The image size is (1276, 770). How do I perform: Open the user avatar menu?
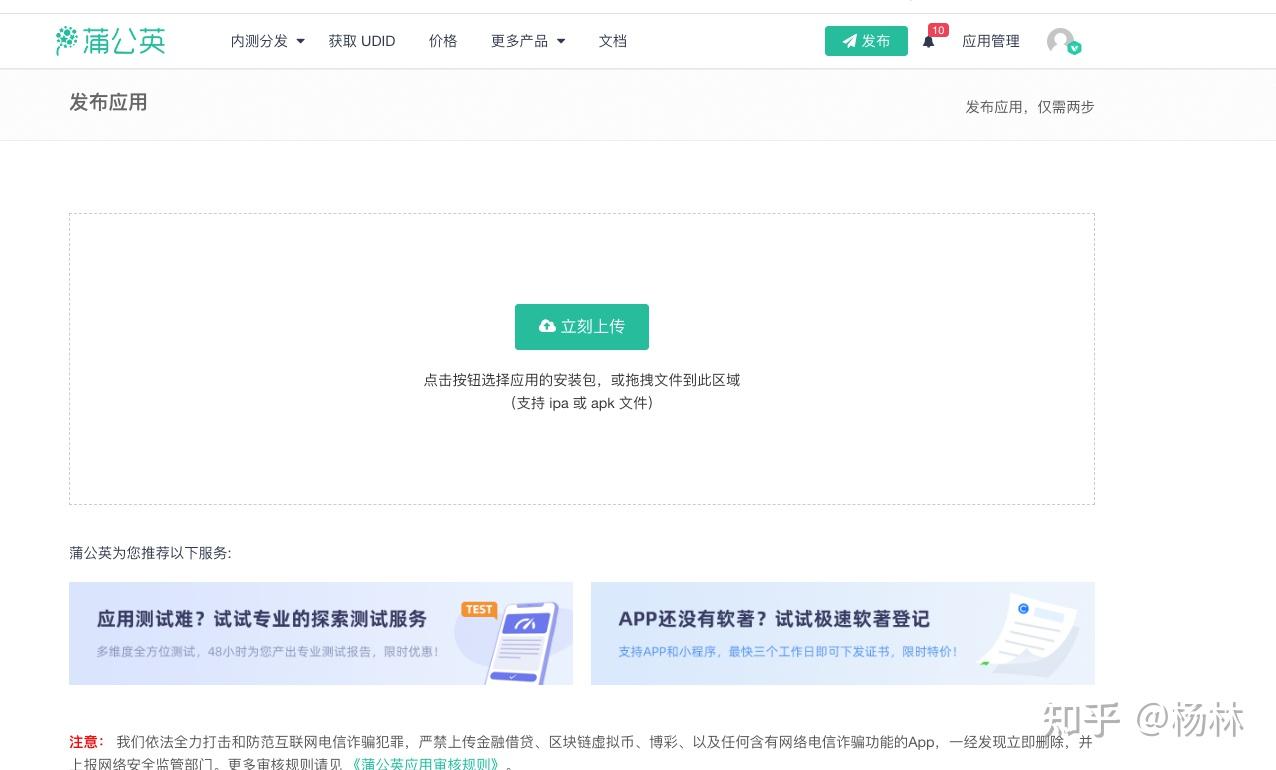(1063, 41)
